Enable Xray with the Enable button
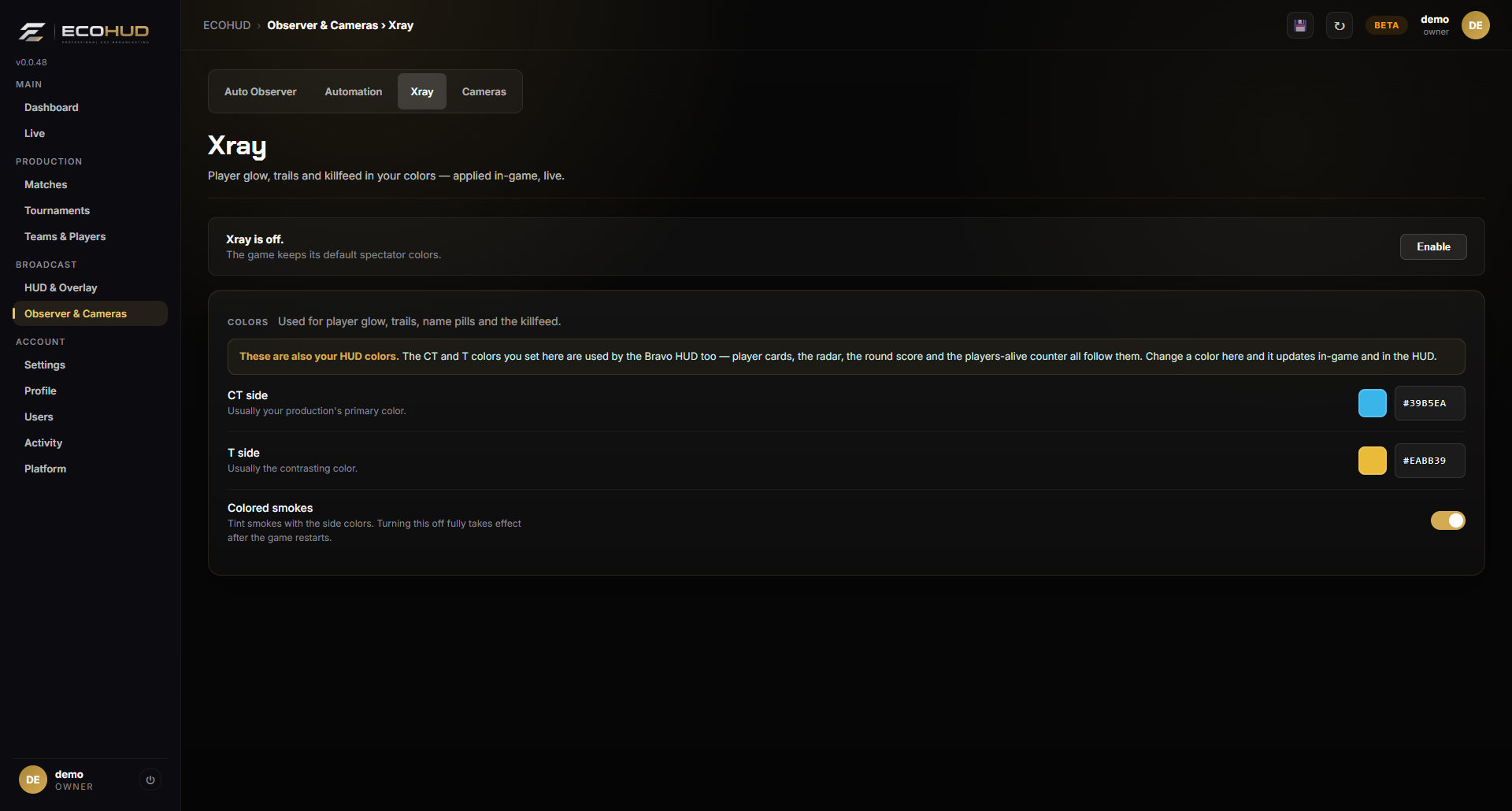The height and width of the screenshot is (811, 1512). click(1433, 246)
